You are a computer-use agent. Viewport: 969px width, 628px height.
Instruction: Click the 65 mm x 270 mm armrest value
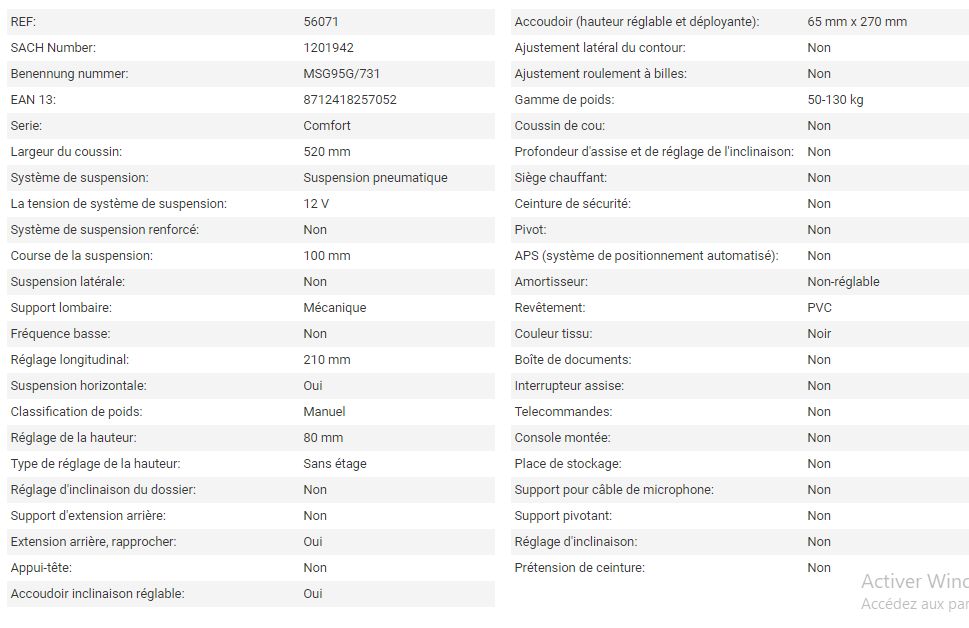tap(857, 22)
